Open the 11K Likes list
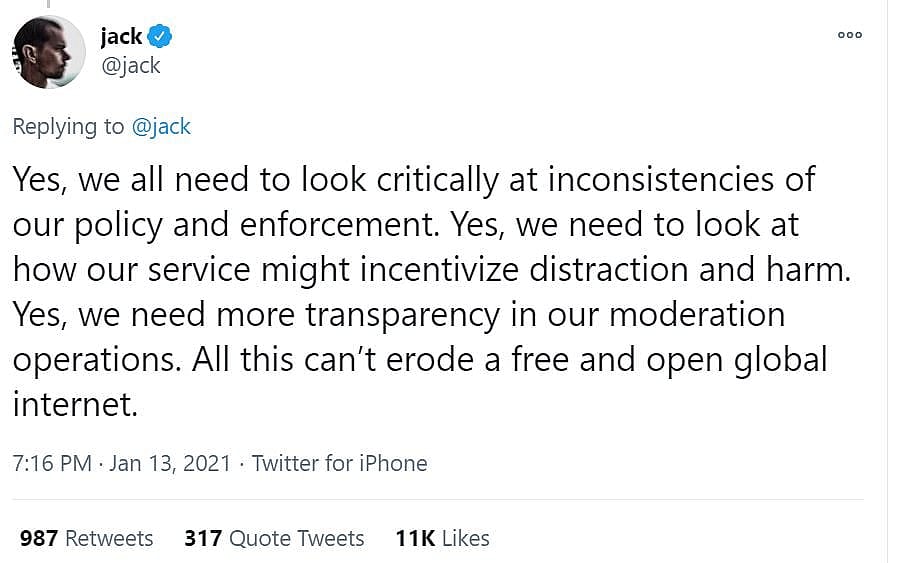 [442, 538]
